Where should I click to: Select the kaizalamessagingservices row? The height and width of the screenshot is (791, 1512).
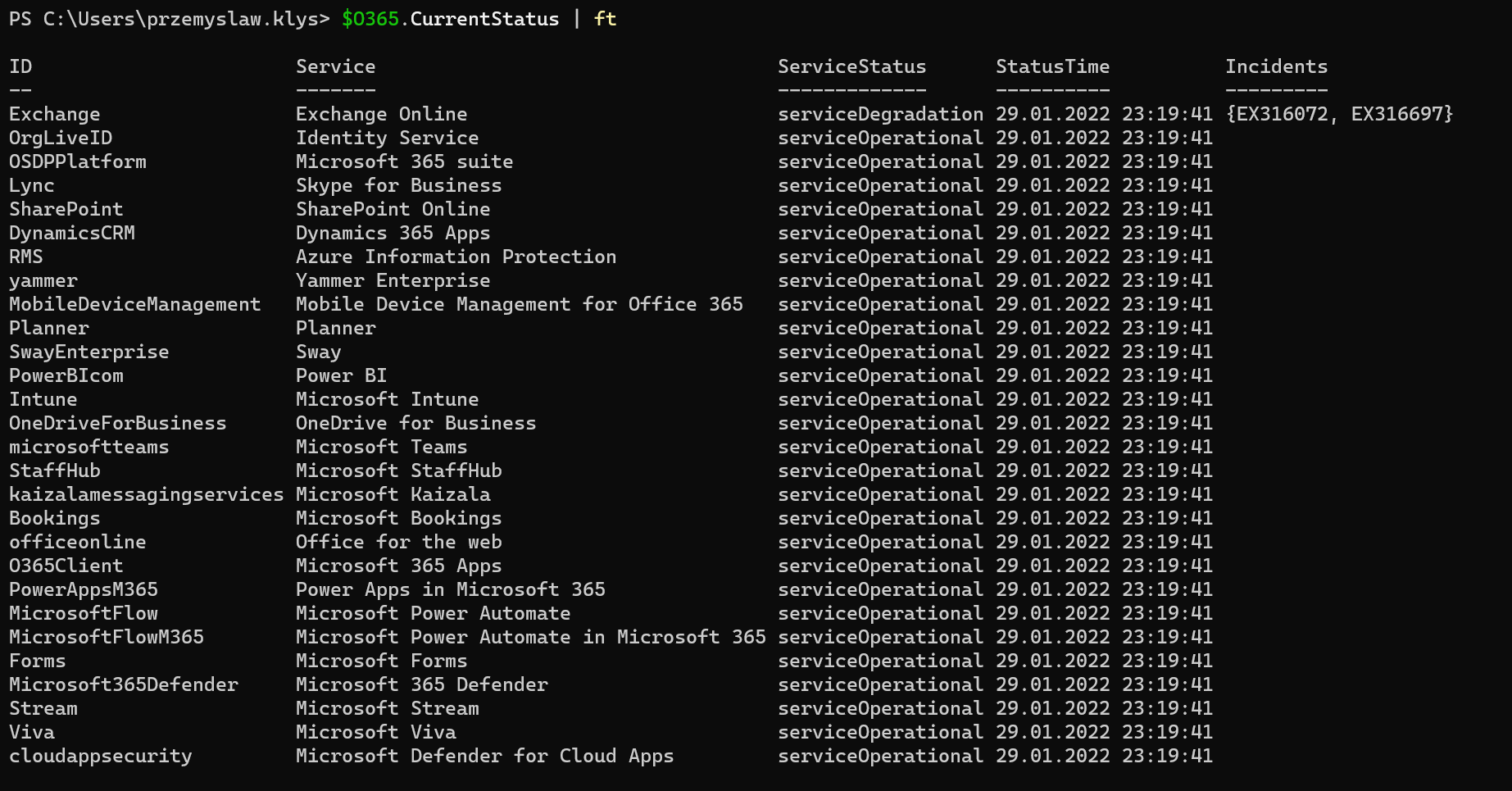click(x=146, y=494)
